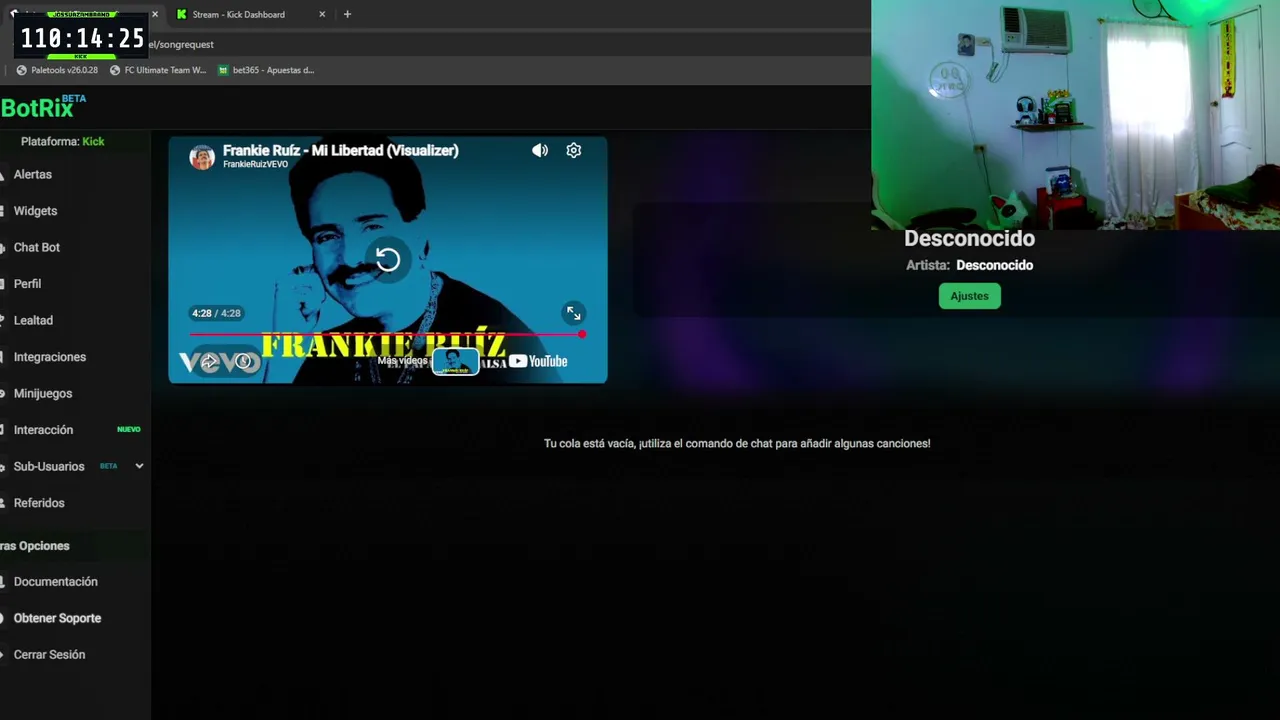Expand the video to fullscreen
This screenshot has width=1280, height=720.
(574, 313)
